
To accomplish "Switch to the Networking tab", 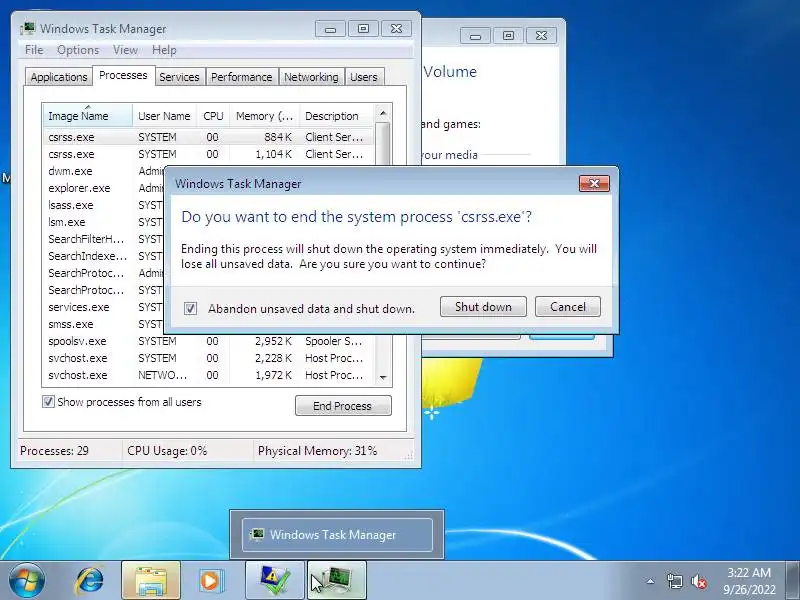I will click(311, 77).
